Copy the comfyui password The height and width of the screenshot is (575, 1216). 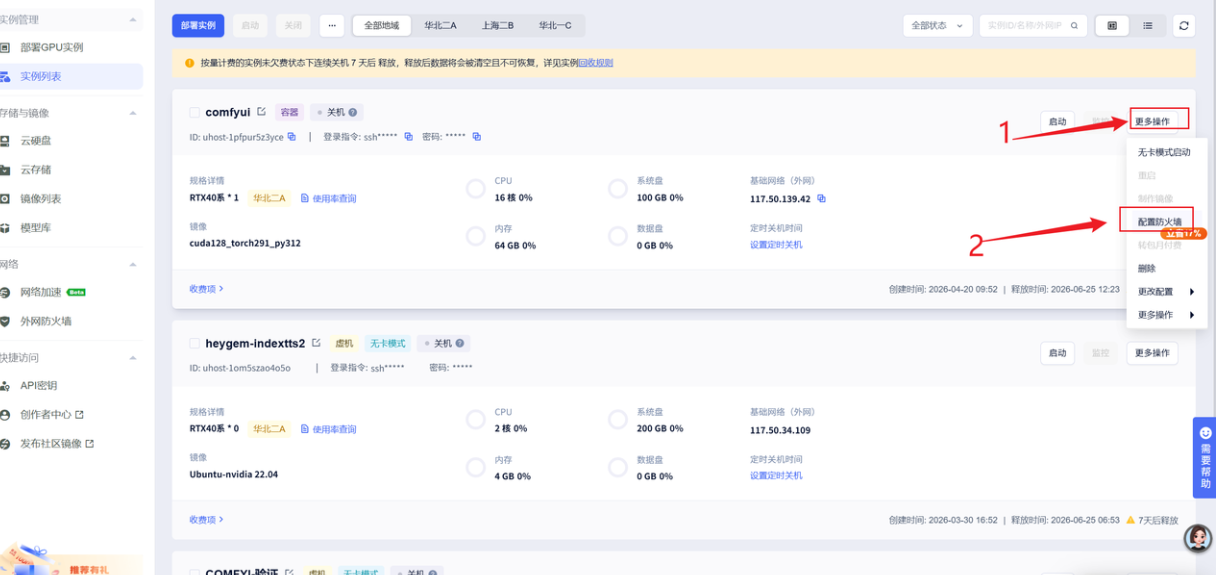click(477, 137)
